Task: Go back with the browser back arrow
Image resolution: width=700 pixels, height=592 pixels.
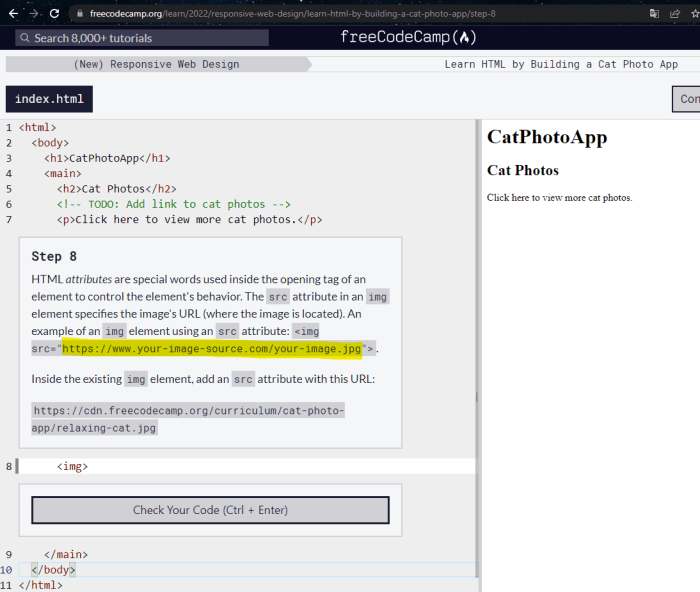Action: [x=13, y=13]
